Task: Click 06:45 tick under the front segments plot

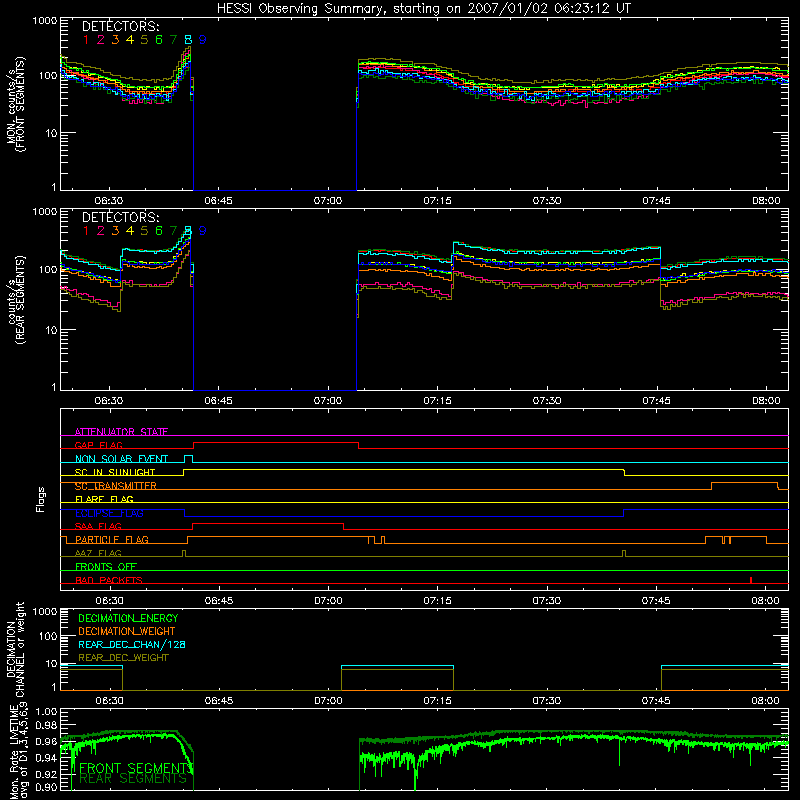Action: [218, 201]
